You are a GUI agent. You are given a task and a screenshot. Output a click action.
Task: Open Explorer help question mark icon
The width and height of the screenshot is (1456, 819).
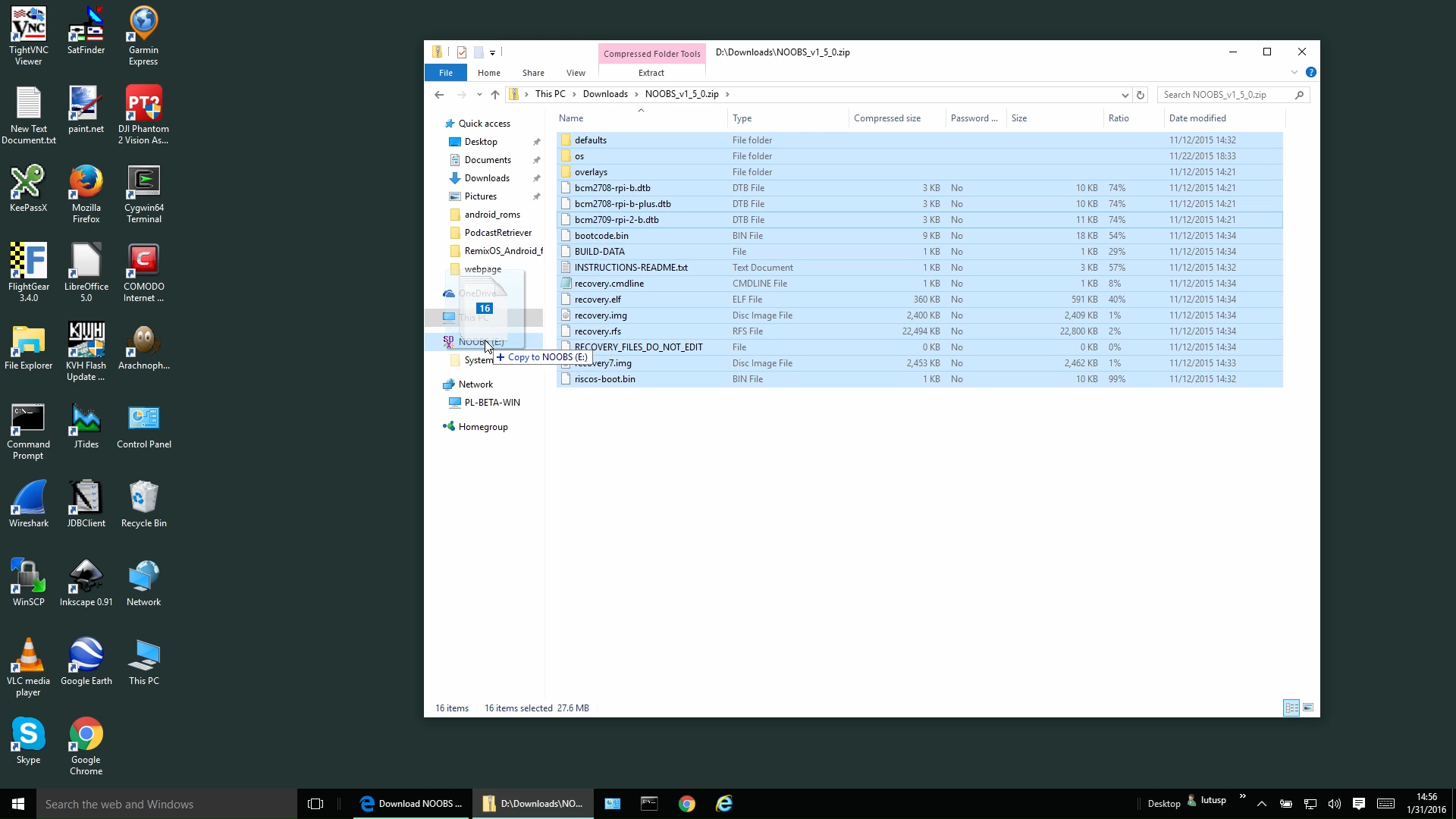coord(1311,73)
